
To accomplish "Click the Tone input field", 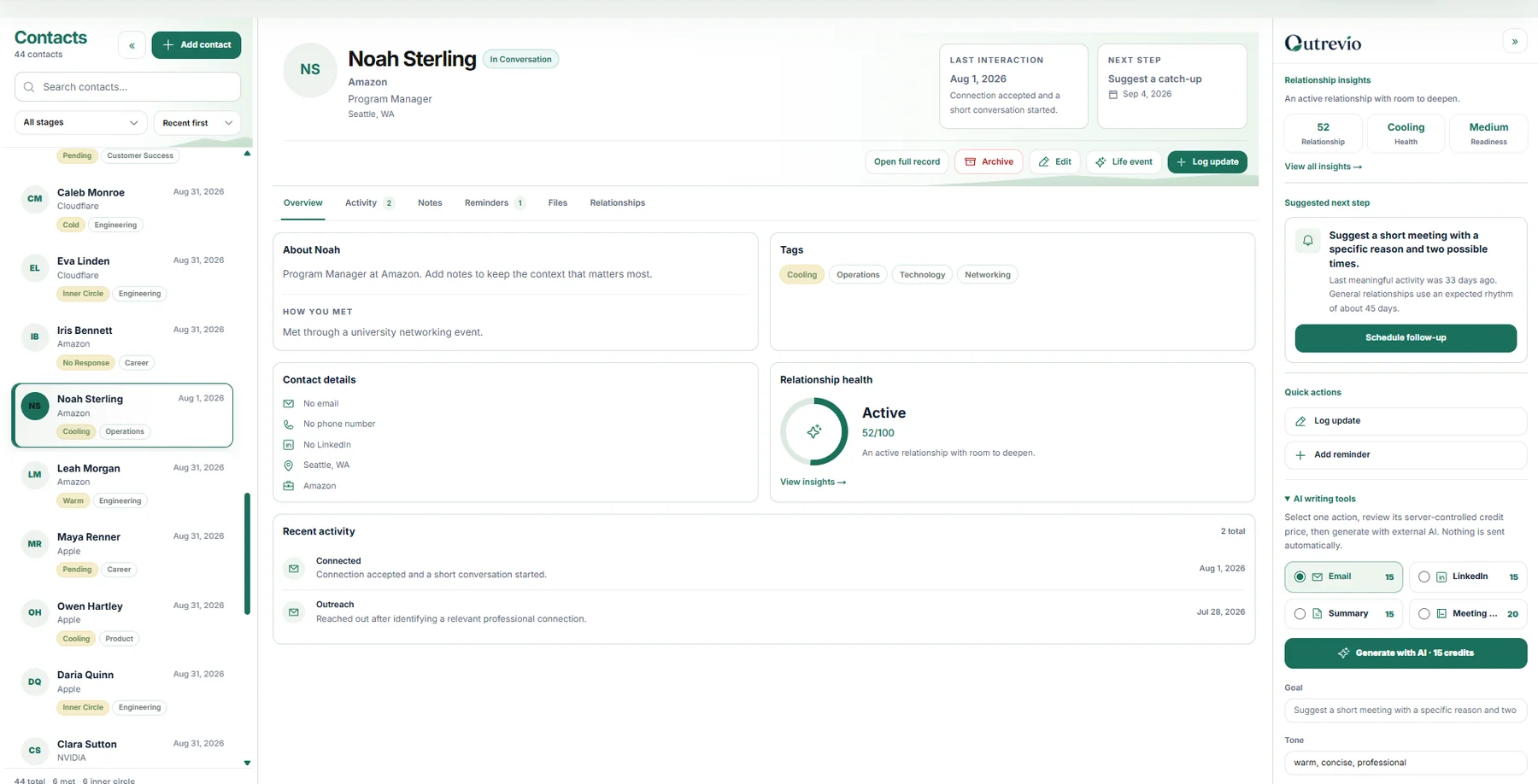I will [x=1406, y=763].
